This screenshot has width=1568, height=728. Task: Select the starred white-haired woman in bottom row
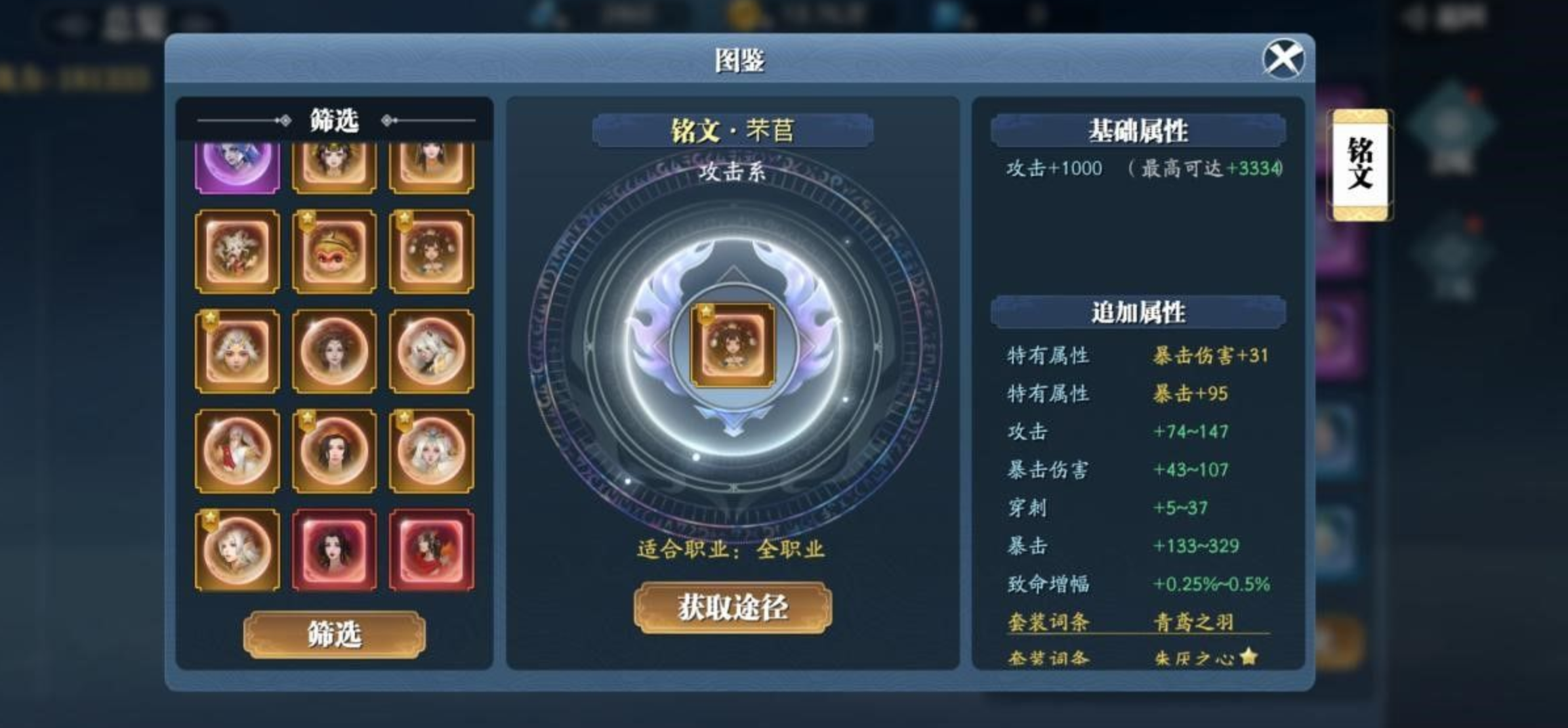[237, 550]
